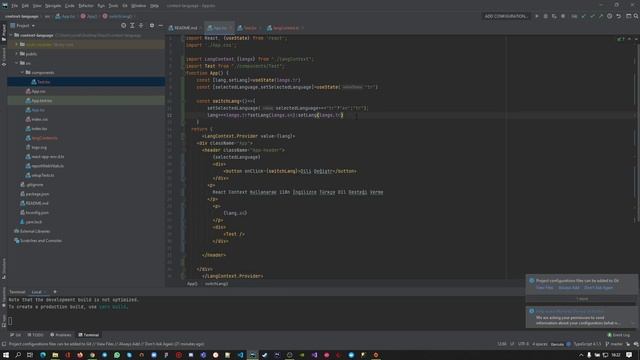
Task: Open the Edit menu
Action: (x=25, y=6)
